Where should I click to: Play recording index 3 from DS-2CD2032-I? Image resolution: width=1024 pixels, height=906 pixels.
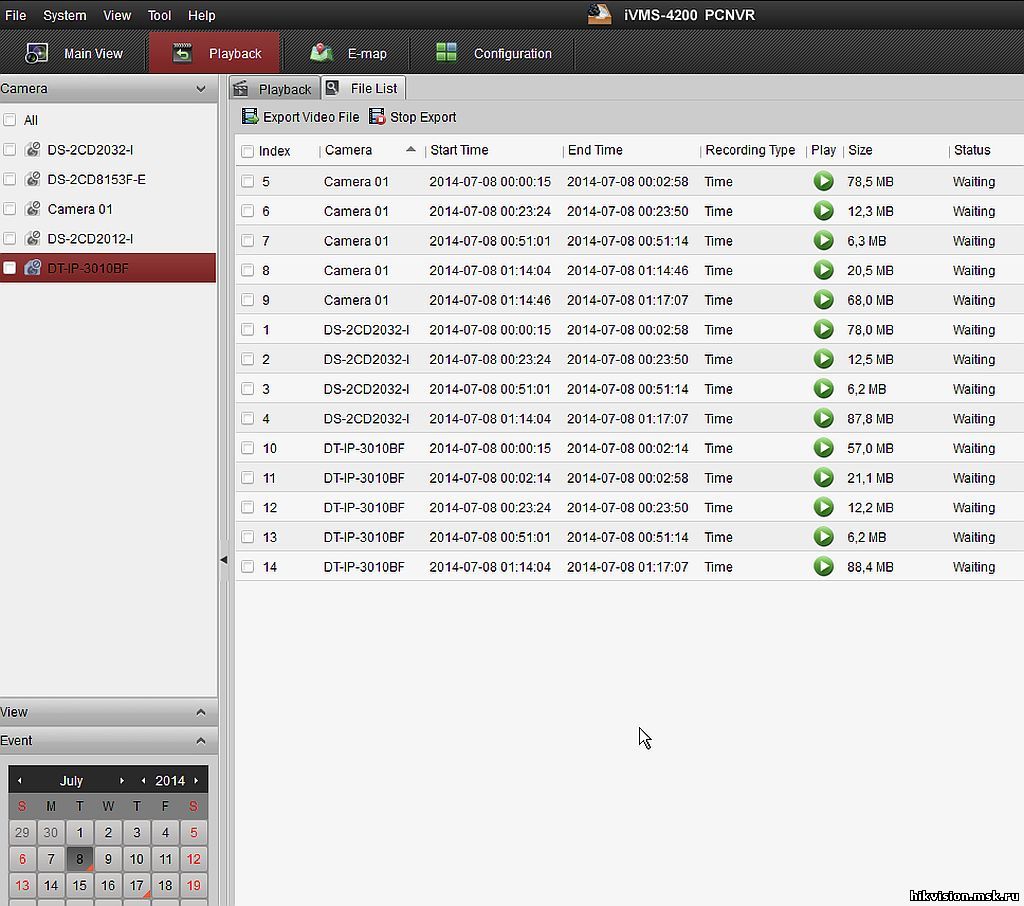[x=824, y=389]
